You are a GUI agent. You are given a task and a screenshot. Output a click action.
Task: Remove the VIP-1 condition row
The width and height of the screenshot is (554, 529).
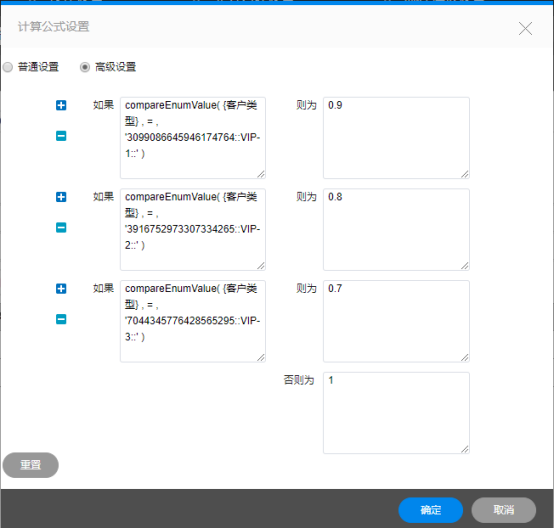(x=61, y=136)
